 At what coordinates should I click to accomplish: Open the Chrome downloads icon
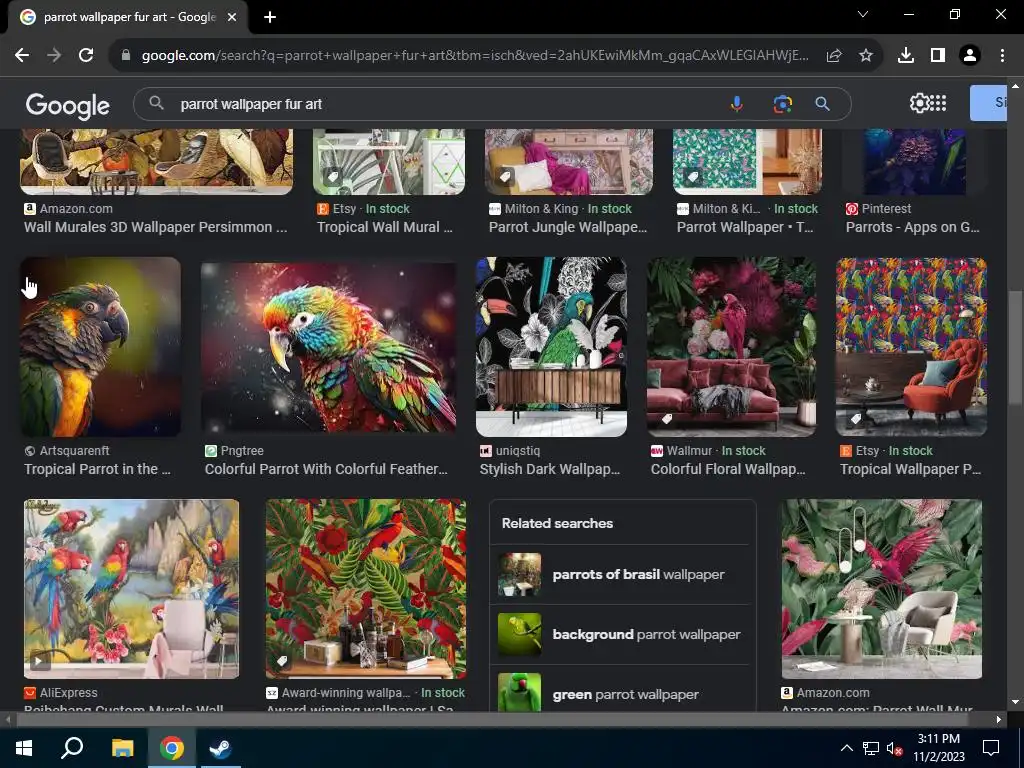[x=906, y=56]
